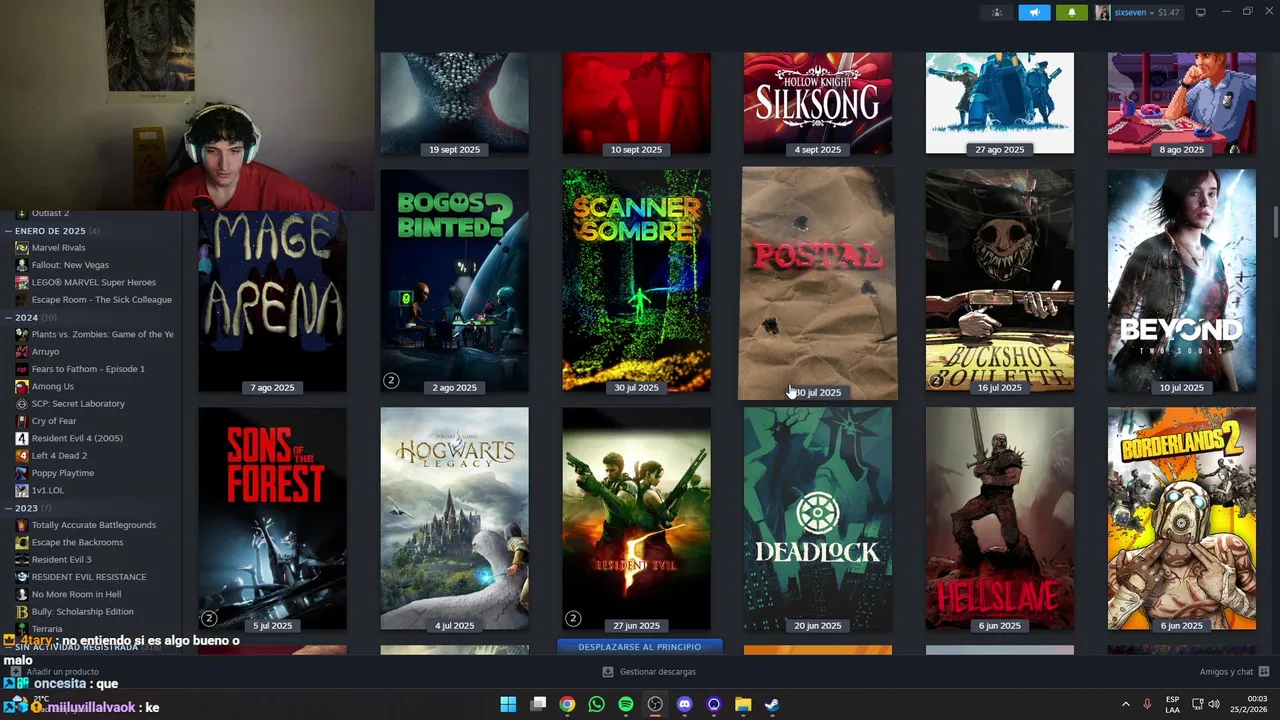Collapse the 2023 library section
The image size is (1280, 720).
coord(8,508)
